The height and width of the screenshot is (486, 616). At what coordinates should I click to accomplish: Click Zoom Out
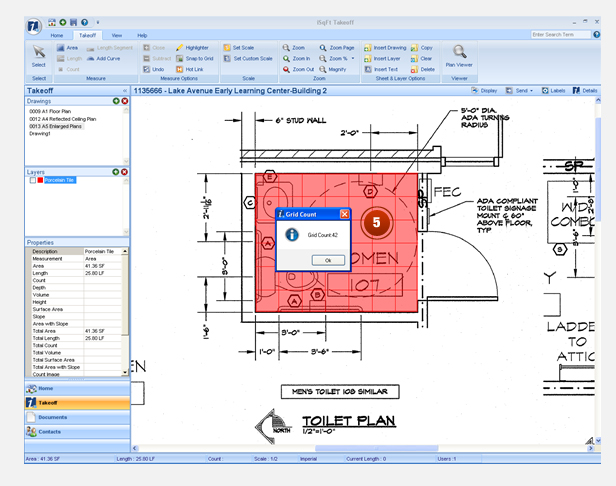[x=299, y=69]
